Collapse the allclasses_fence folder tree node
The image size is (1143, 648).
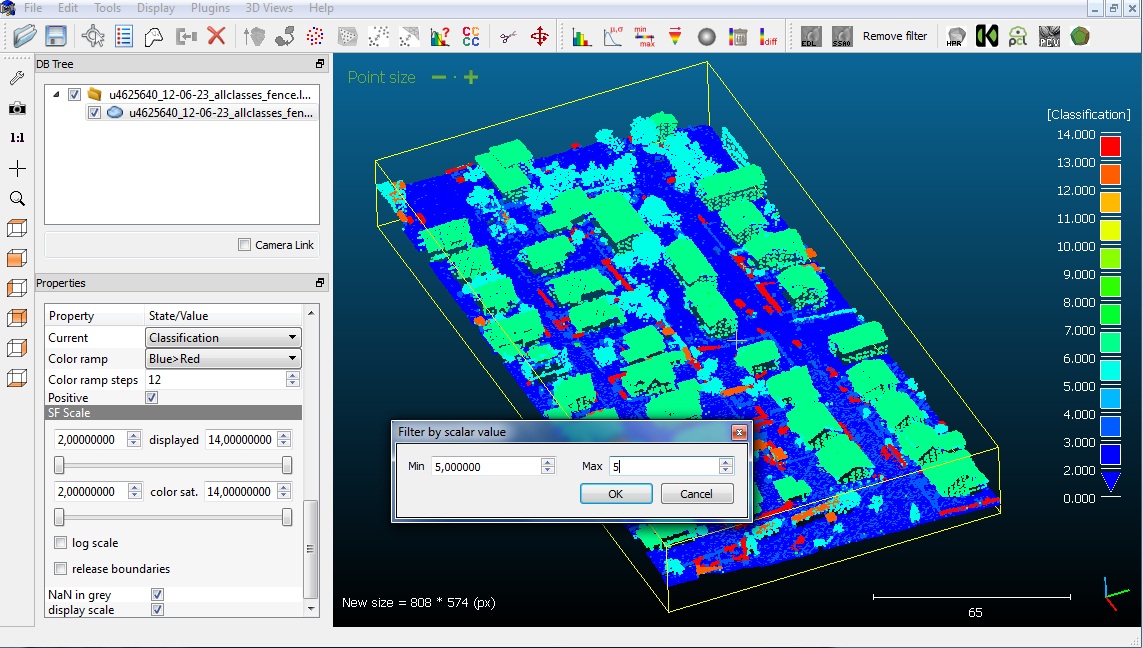[x=56, y=95]
